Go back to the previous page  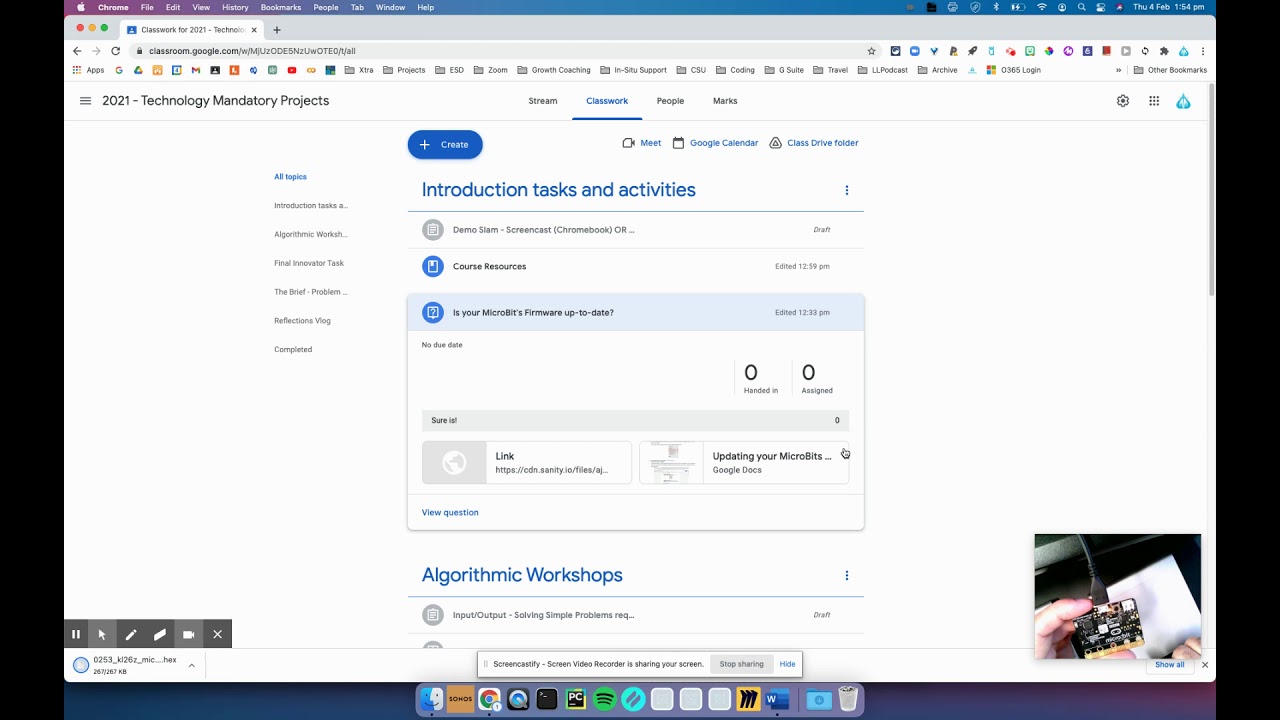click(77, 51)
